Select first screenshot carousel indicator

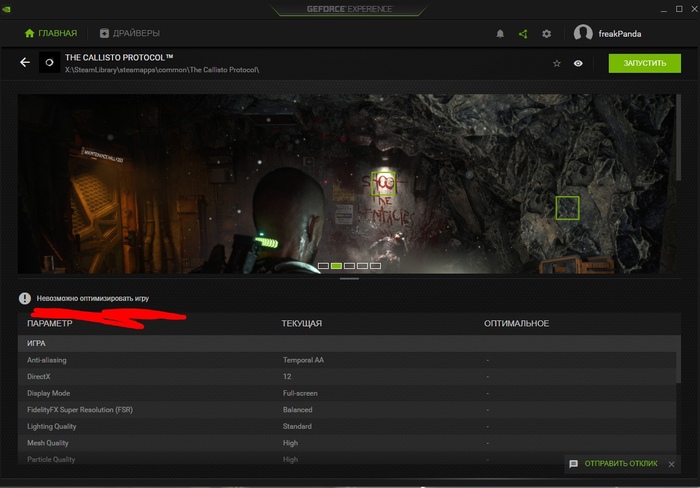(x=324, y=266)
